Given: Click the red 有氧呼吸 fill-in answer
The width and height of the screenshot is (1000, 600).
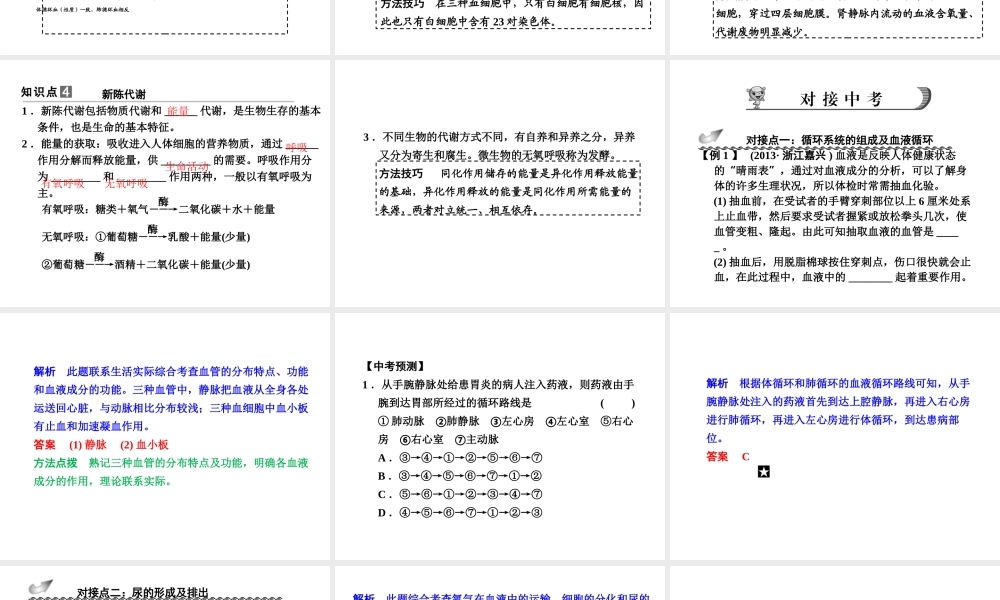Looking at the screenshot, I should (63, 184).
